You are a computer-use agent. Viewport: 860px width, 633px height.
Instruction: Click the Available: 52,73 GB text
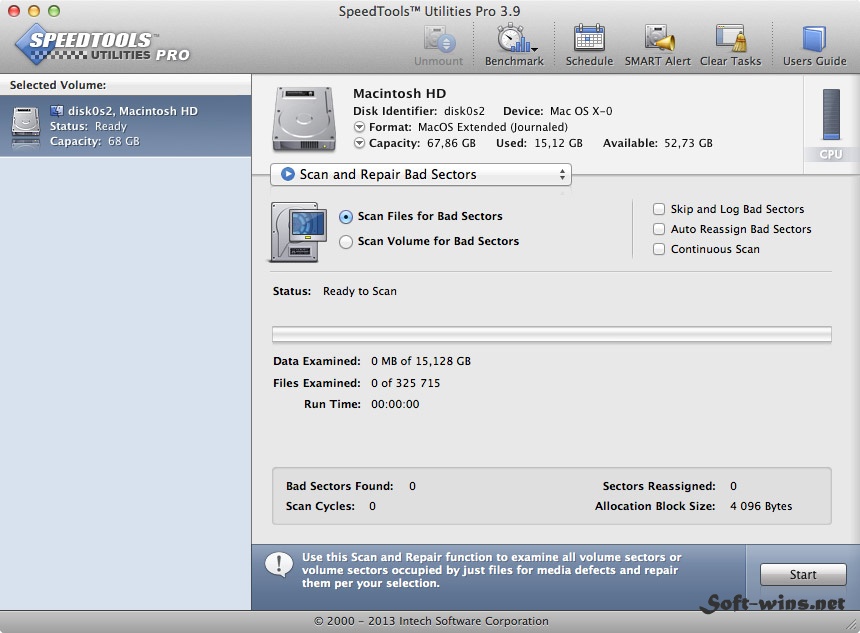pos(658,143)
